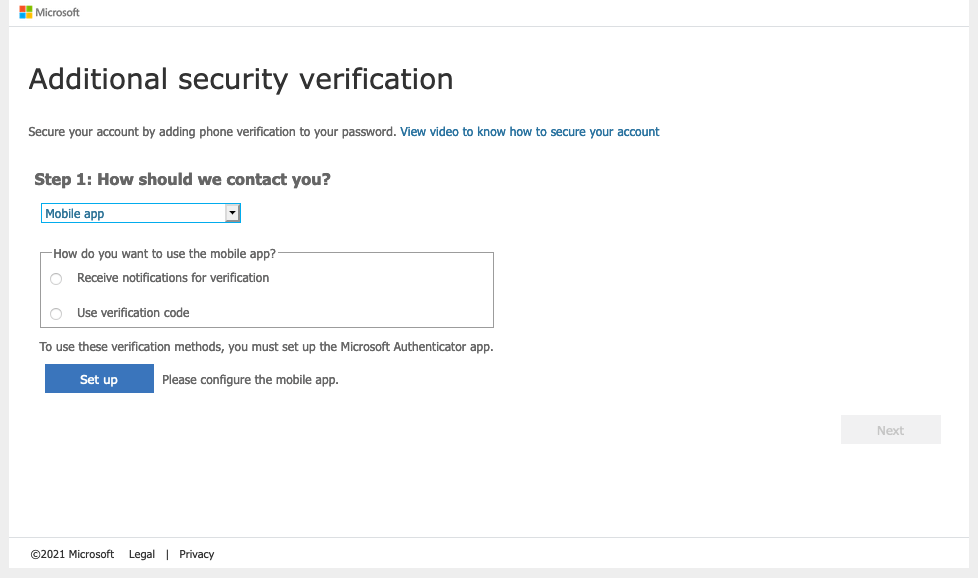Click the greyed-out Next button
Screen dimensions: 978x578
point(890,430)
